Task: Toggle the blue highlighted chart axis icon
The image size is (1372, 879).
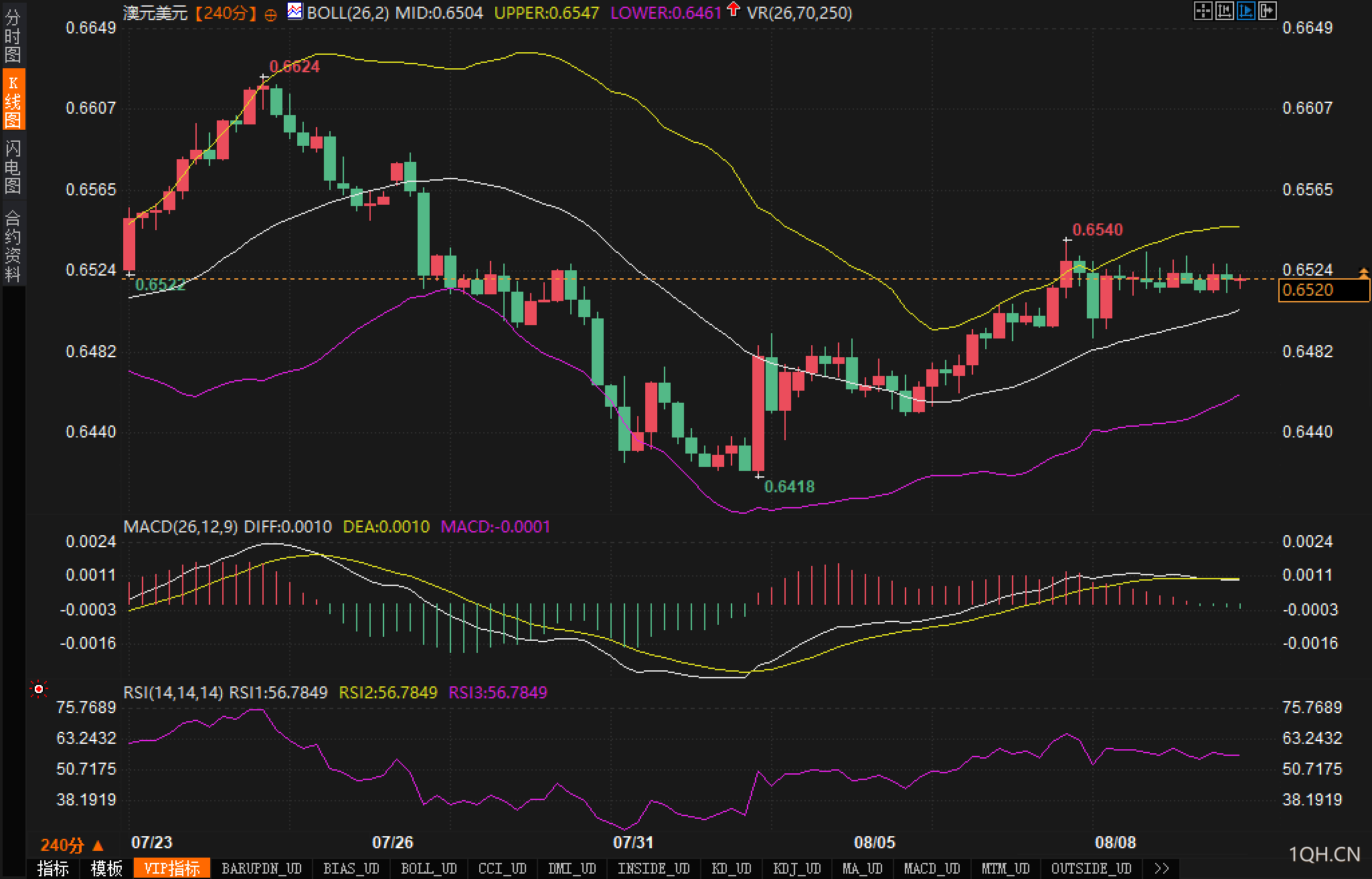Action: pos(1246,11)
